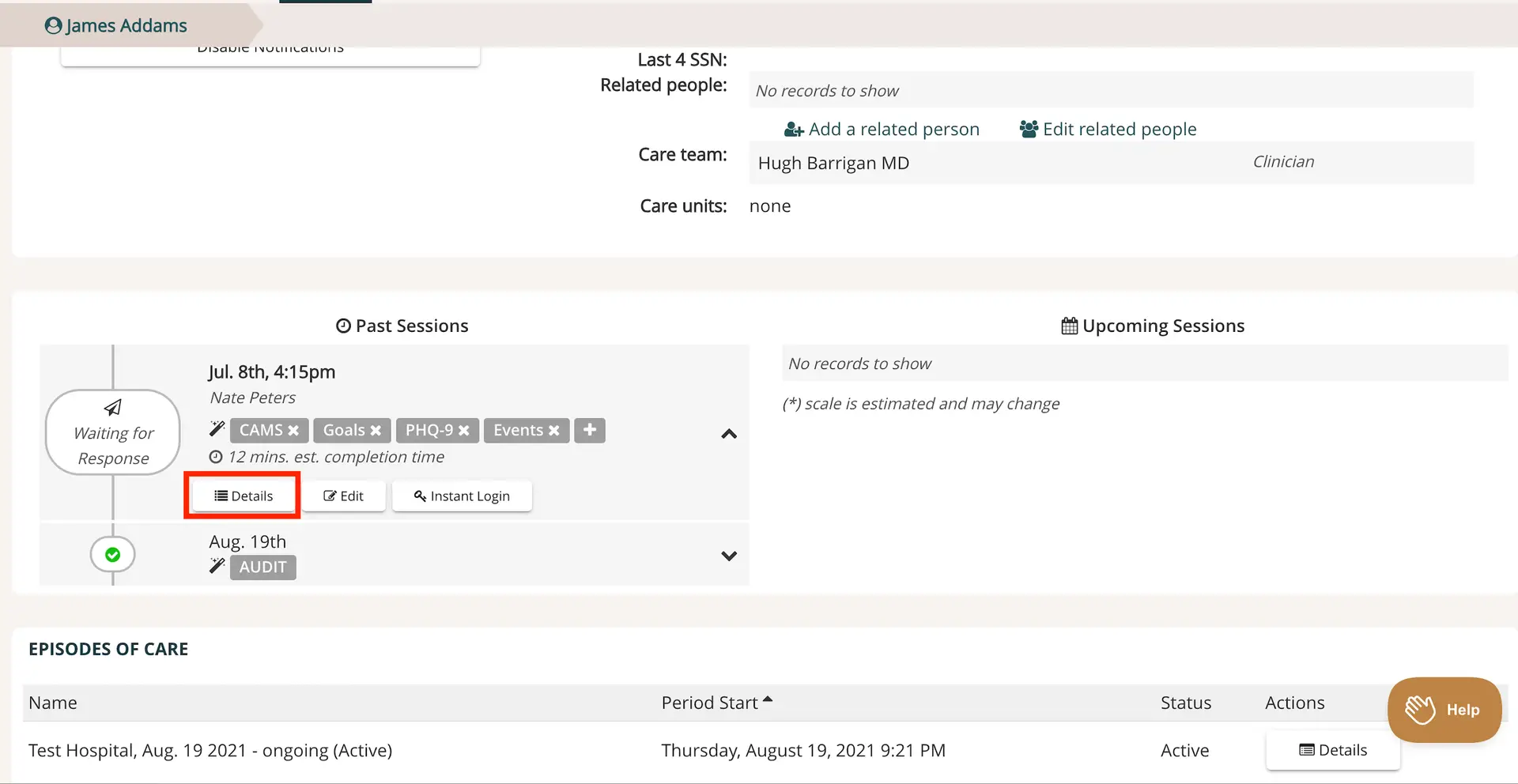Click the clock icon beside Past Sessions
Viewport: 1518px width, 784px height.
click(342, 325)
